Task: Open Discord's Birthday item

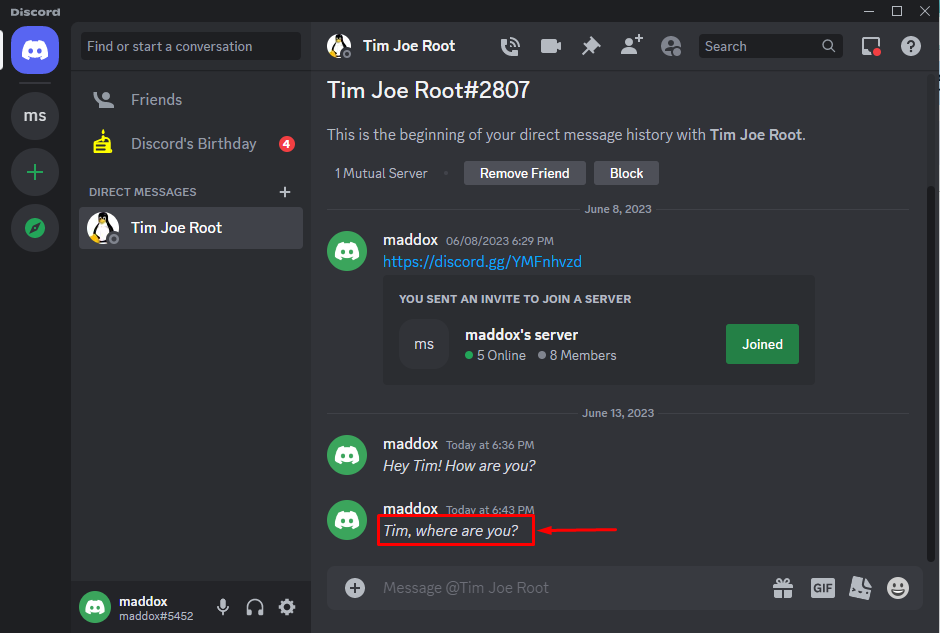Action: tap(193, 144)
